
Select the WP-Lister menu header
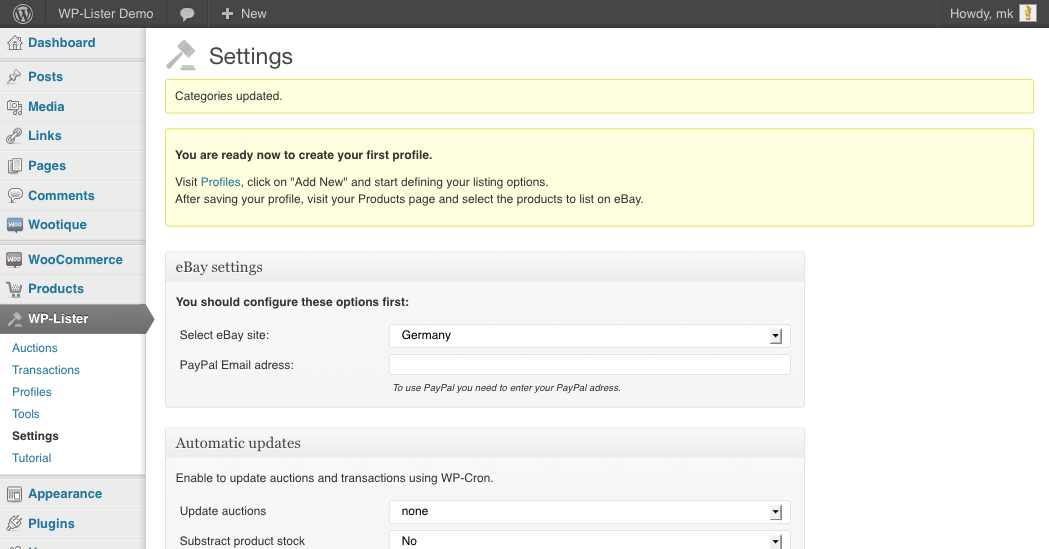[72, 319]
